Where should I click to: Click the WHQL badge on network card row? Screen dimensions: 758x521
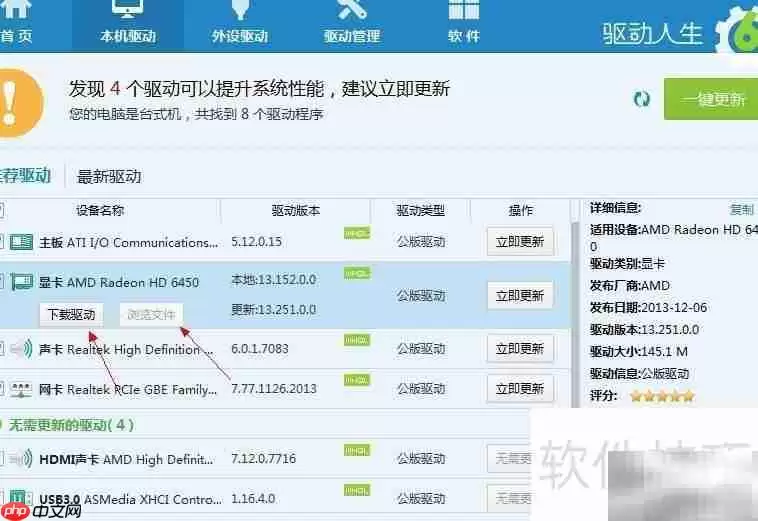pos(357,380)
